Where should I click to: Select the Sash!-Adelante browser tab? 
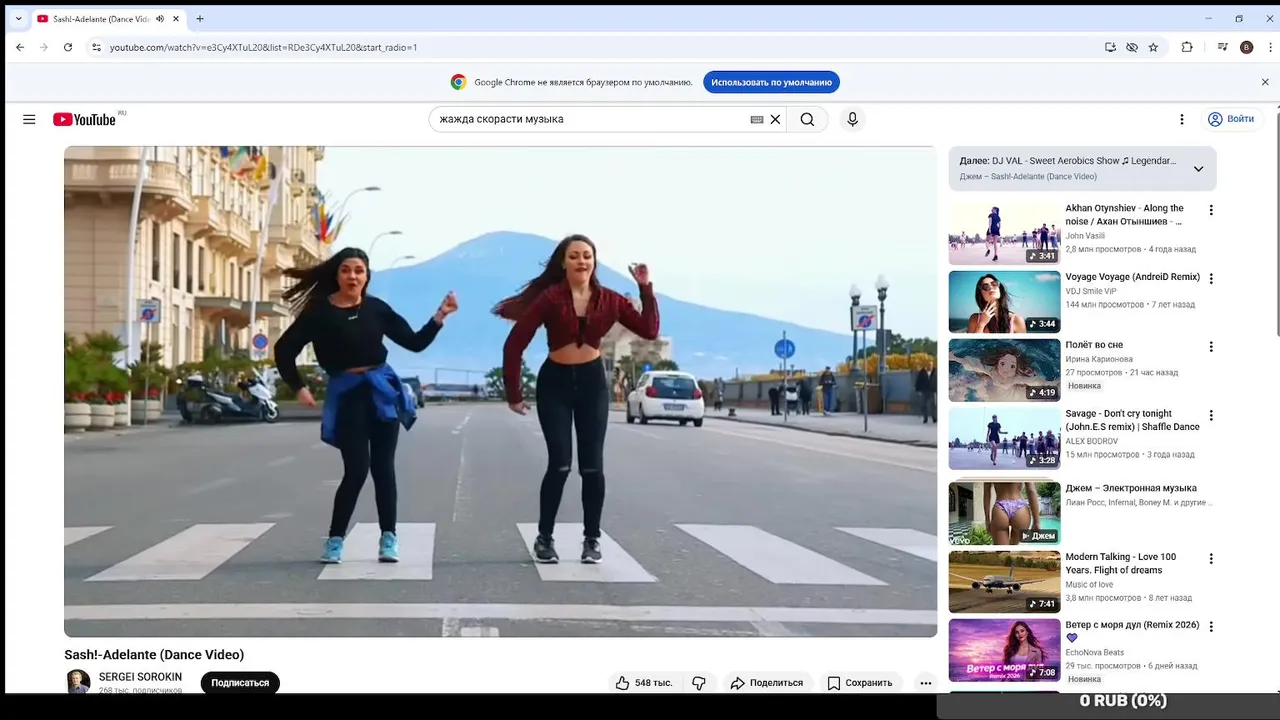click(108, 19)
